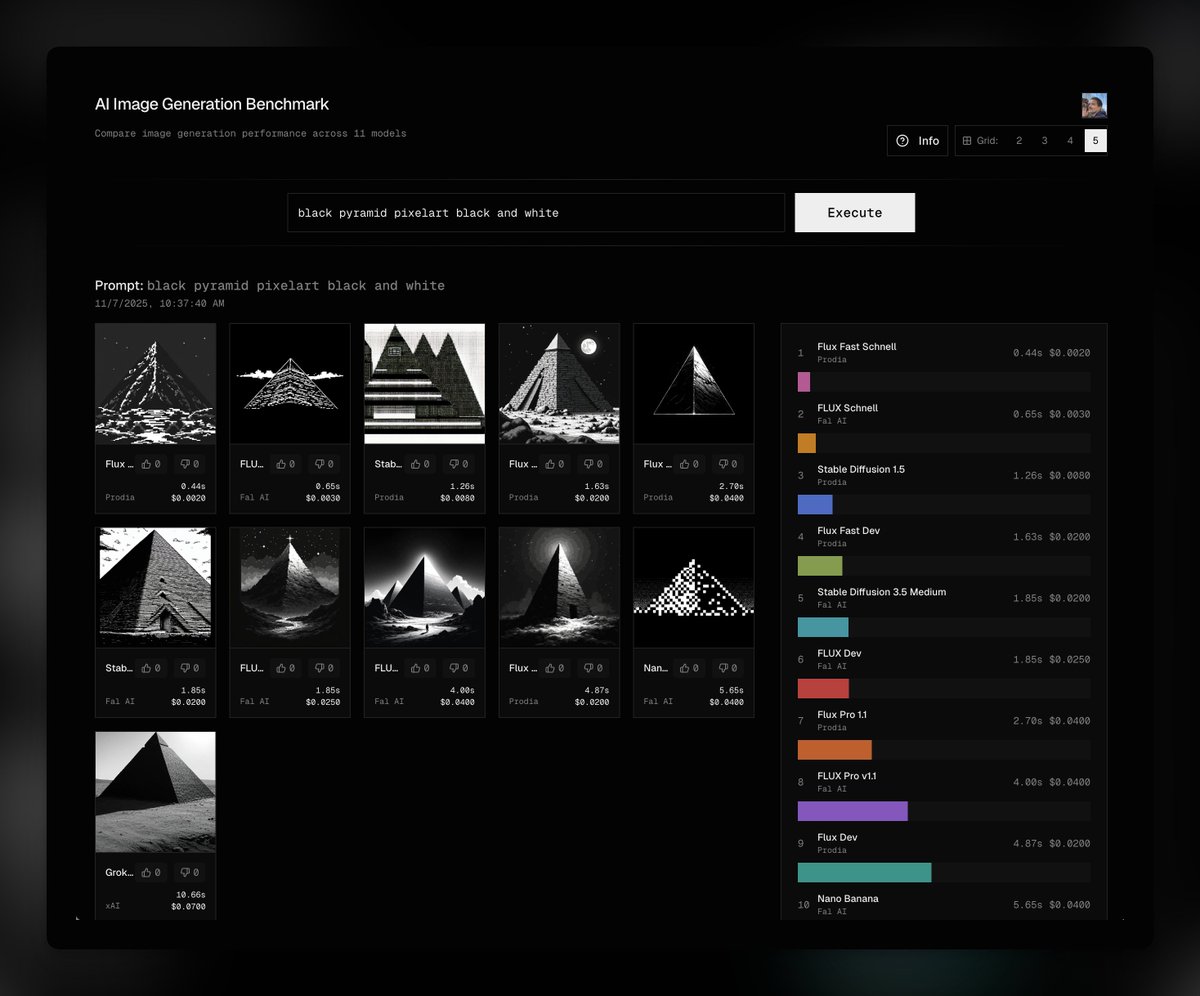Open the Info button
This screenshot has height=996, width=1200.
point(917,141)
